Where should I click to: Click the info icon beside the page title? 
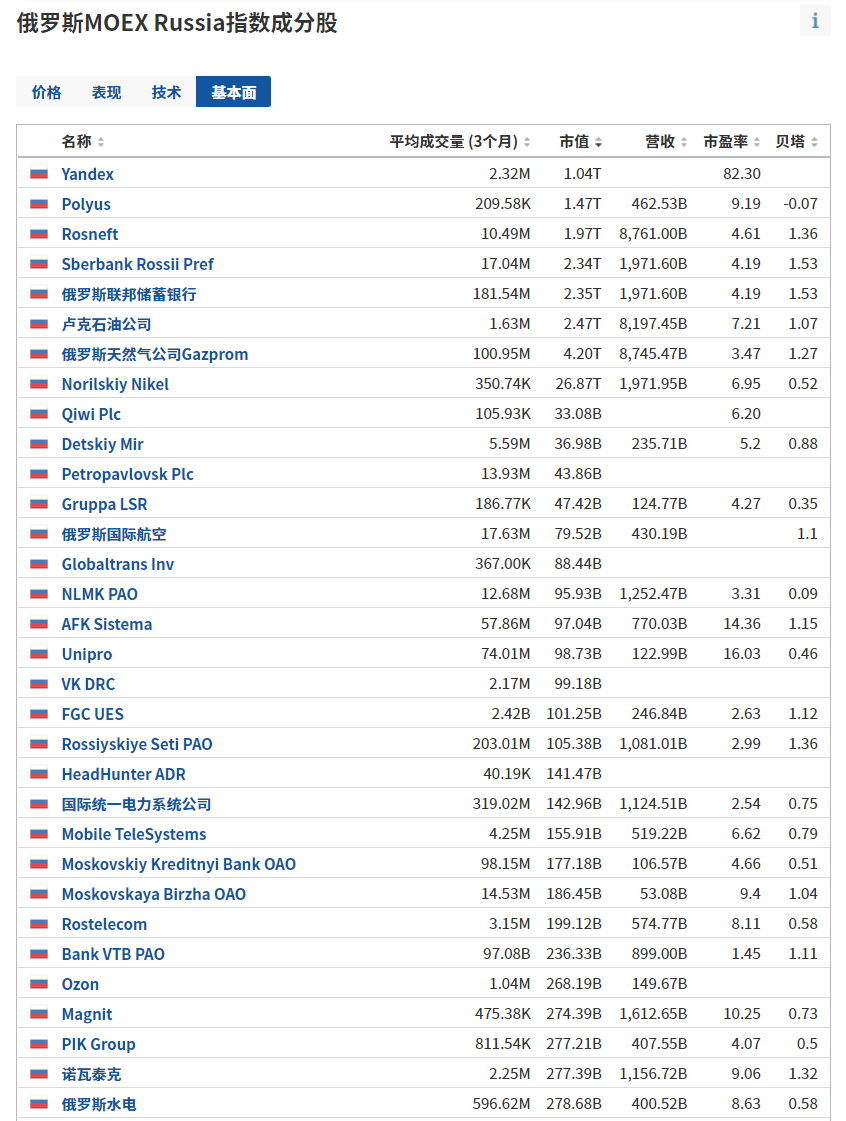tap(815, 21)
